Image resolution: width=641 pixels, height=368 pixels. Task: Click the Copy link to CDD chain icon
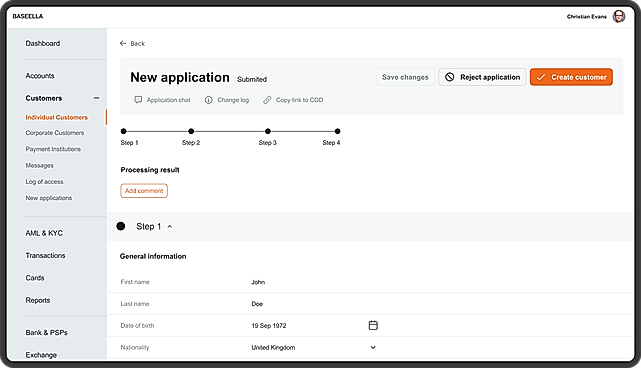pos(267,100)
